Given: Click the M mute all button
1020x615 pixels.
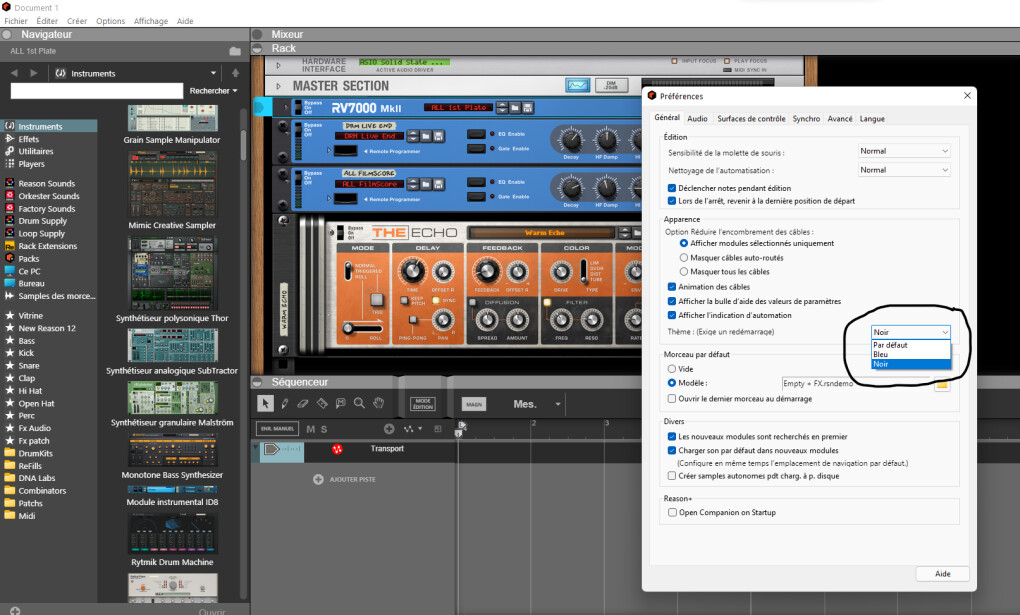Looking at the screenshot, I should (x=310, y=429).
